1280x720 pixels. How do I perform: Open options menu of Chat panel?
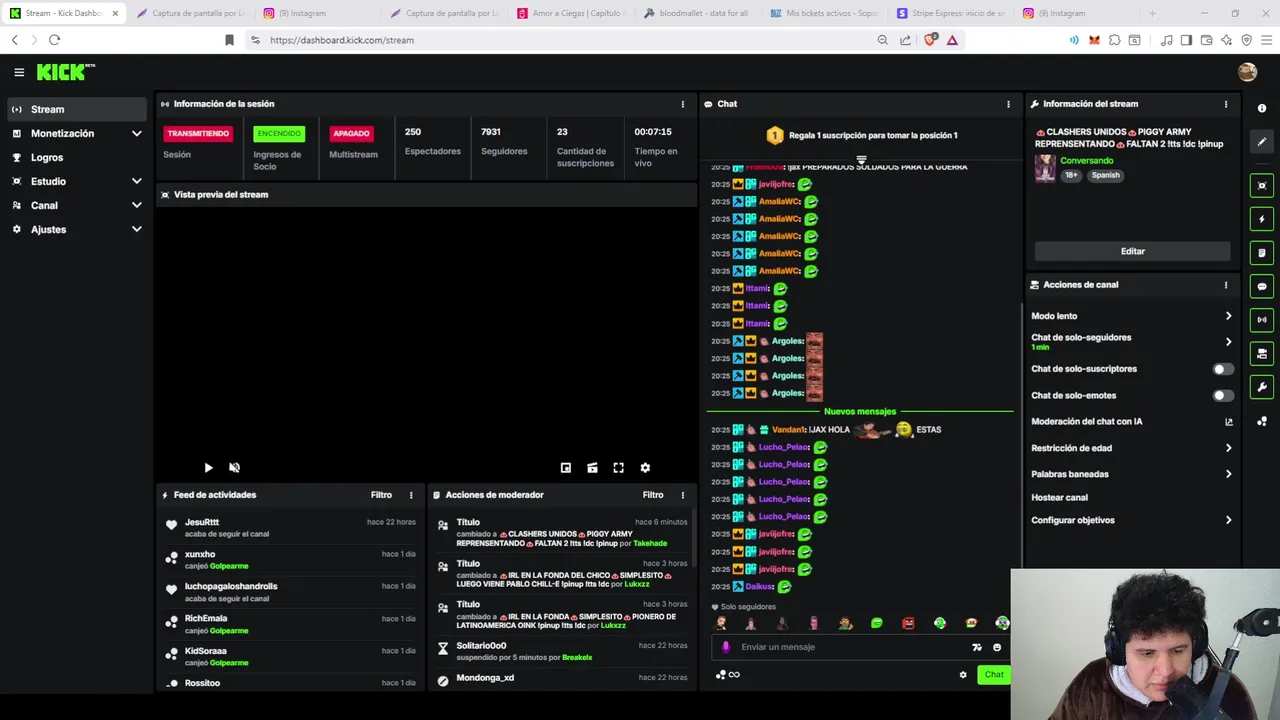click(1008, 104)
